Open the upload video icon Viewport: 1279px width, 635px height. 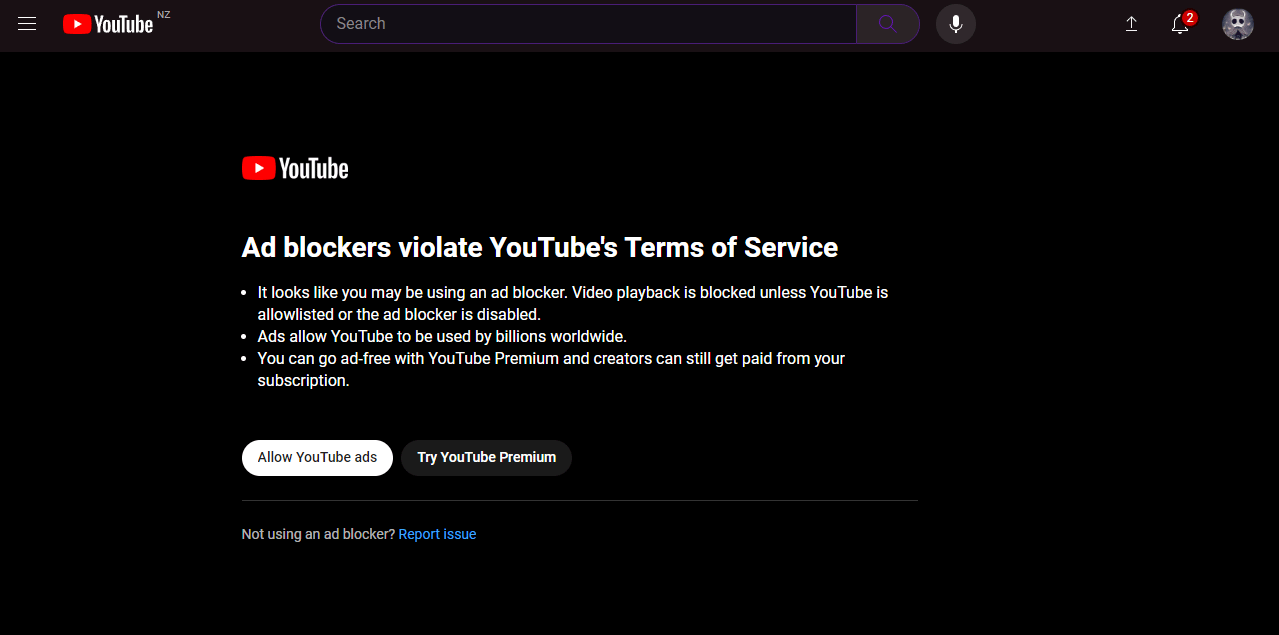(x=1132, y=24)
